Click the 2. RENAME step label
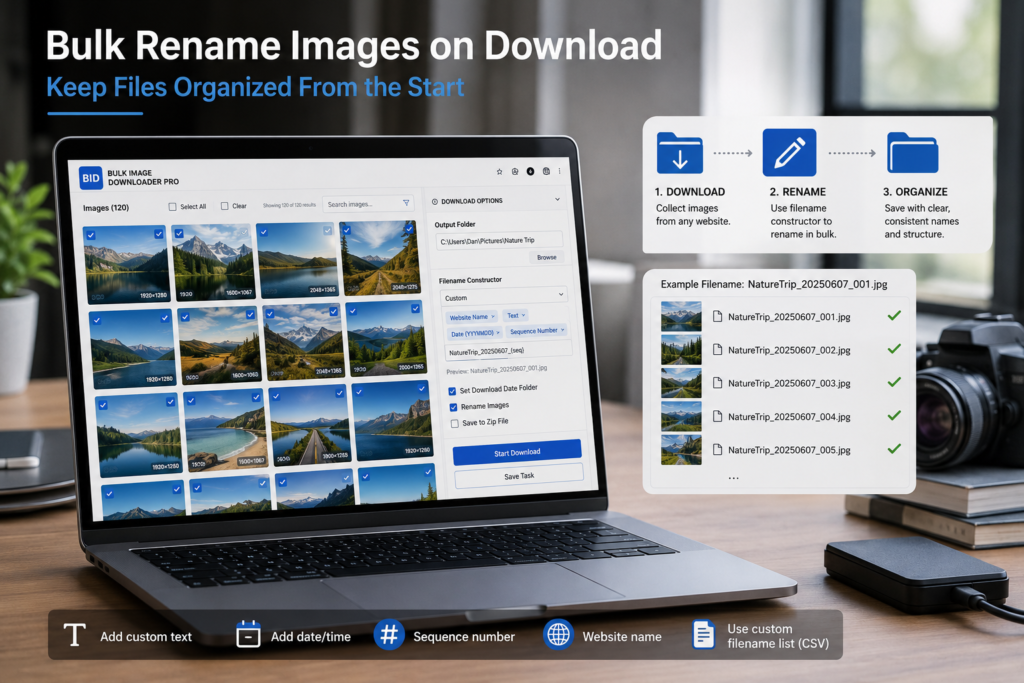This screenshot has height=683, width=1024. tap(797, 192)
